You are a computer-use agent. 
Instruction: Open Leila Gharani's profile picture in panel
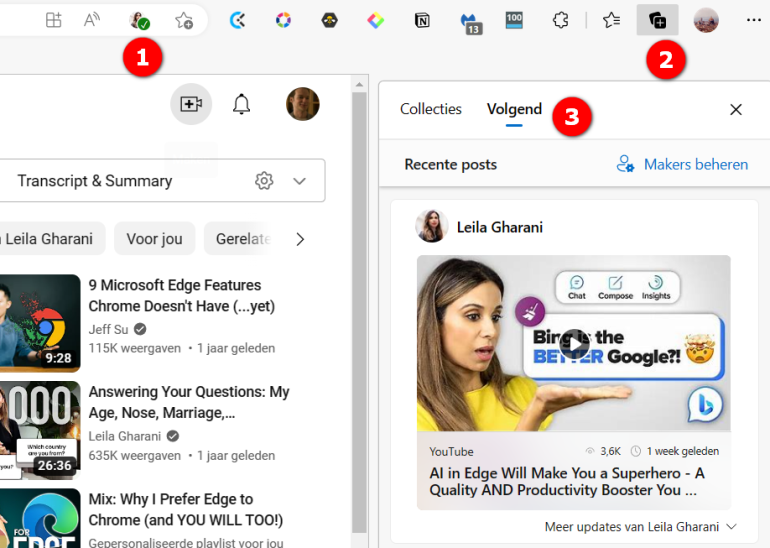pos(431,226)
